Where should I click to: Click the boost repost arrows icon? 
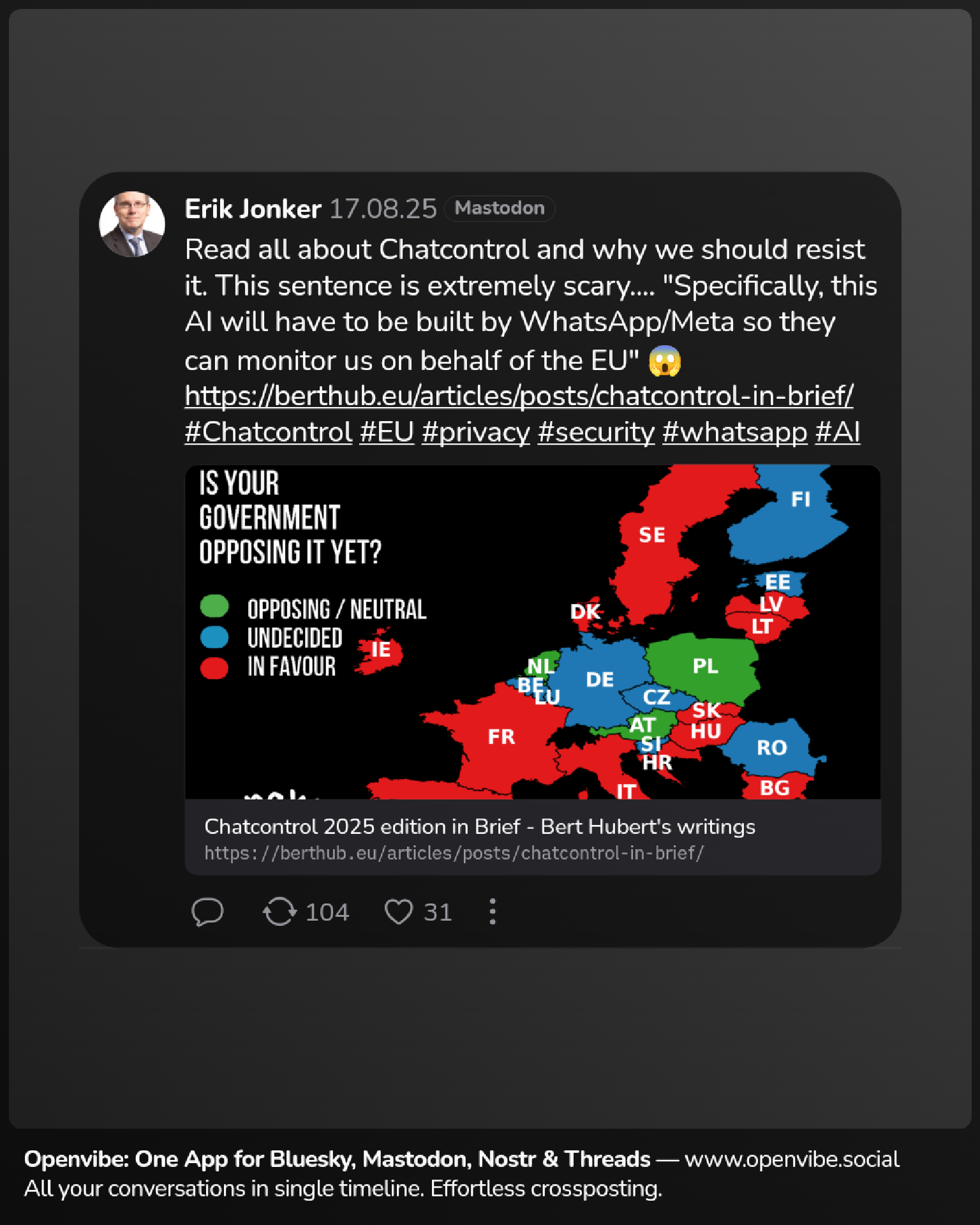click(279, 911)
